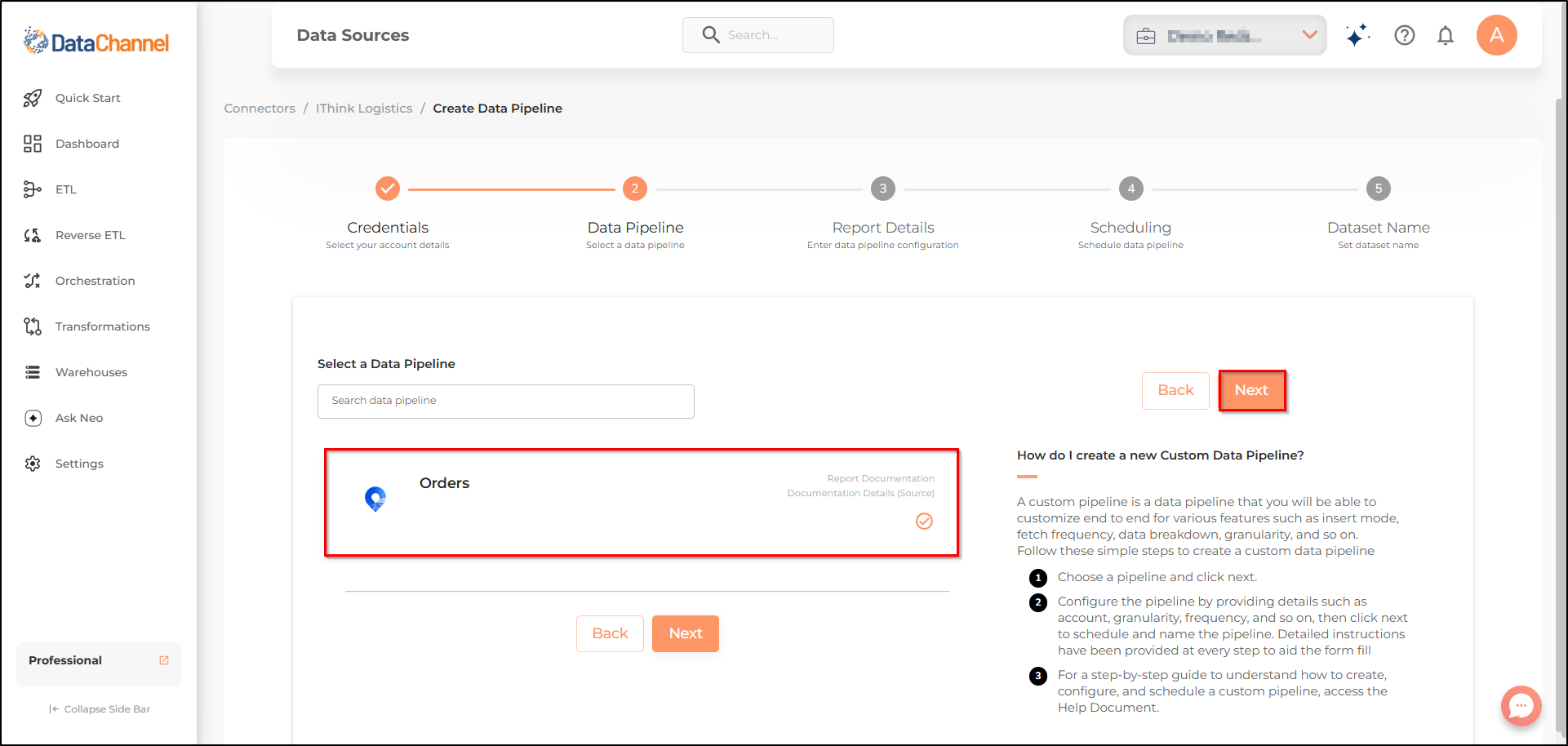The width and height of the screenshot is (1568, 746).
Task: Click the Credentials step label
Action: pyautogui.click(x=388, y=228)
